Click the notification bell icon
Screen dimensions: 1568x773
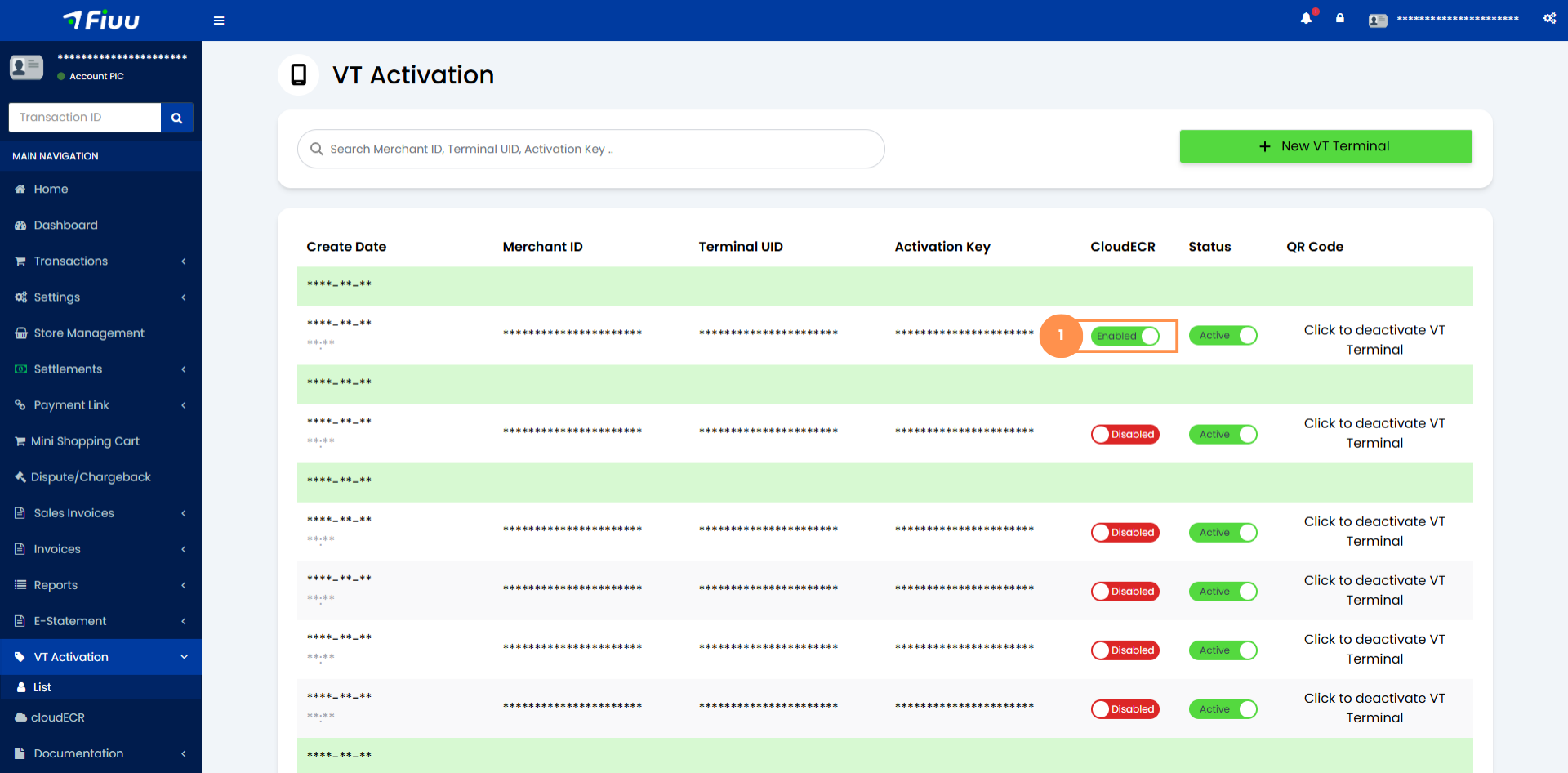1306,18
